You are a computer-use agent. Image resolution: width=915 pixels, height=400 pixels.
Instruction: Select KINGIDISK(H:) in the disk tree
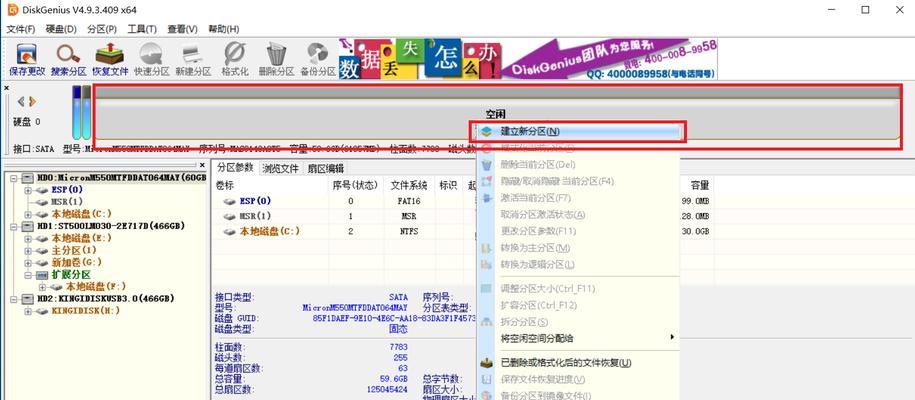86,311
